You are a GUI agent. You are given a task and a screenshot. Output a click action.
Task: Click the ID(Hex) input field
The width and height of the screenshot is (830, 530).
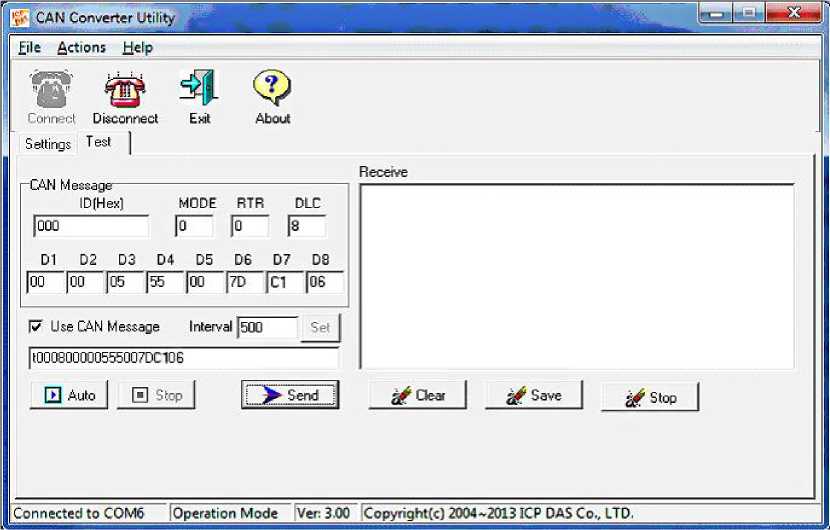90,227
